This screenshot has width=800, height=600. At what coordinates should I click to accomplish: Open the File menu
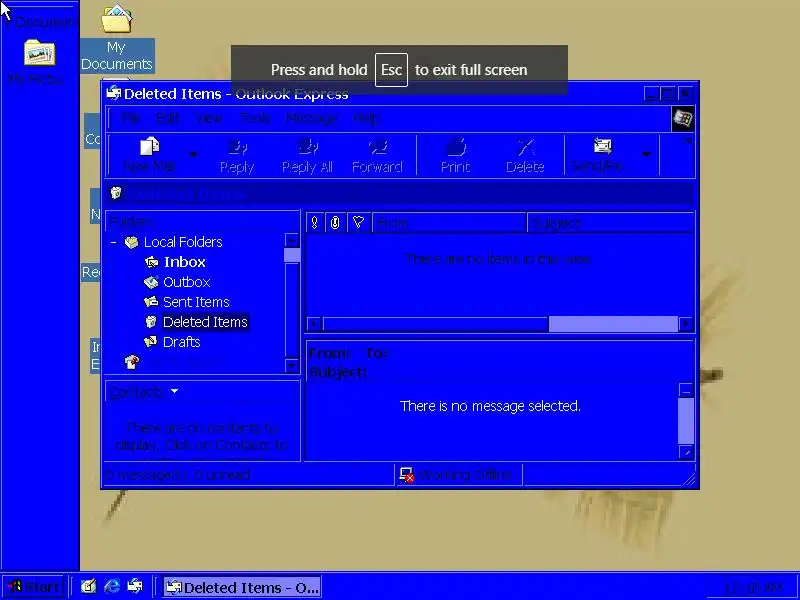pyautogui.click(x=131, y=118)
